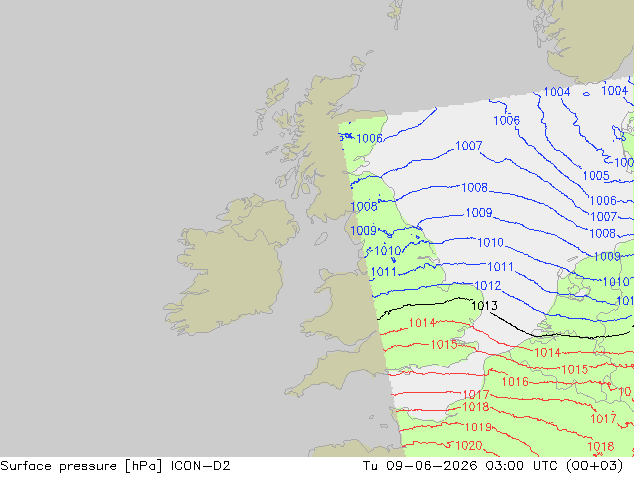Click the 'ICON-D2' model name

click(201, 466)
